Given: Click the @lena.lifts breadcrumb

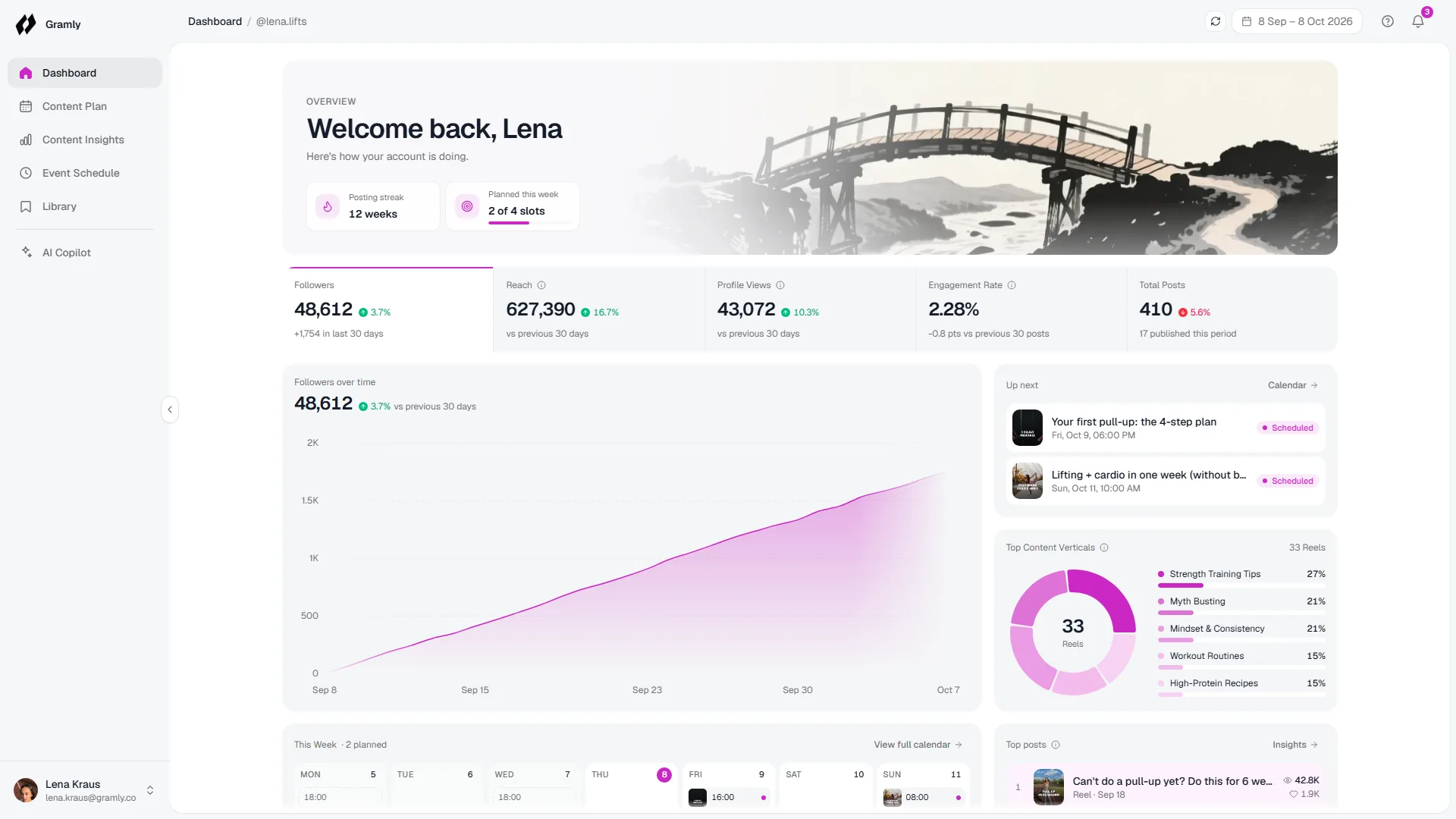Looking at the screenshot, I should (281, 21).
